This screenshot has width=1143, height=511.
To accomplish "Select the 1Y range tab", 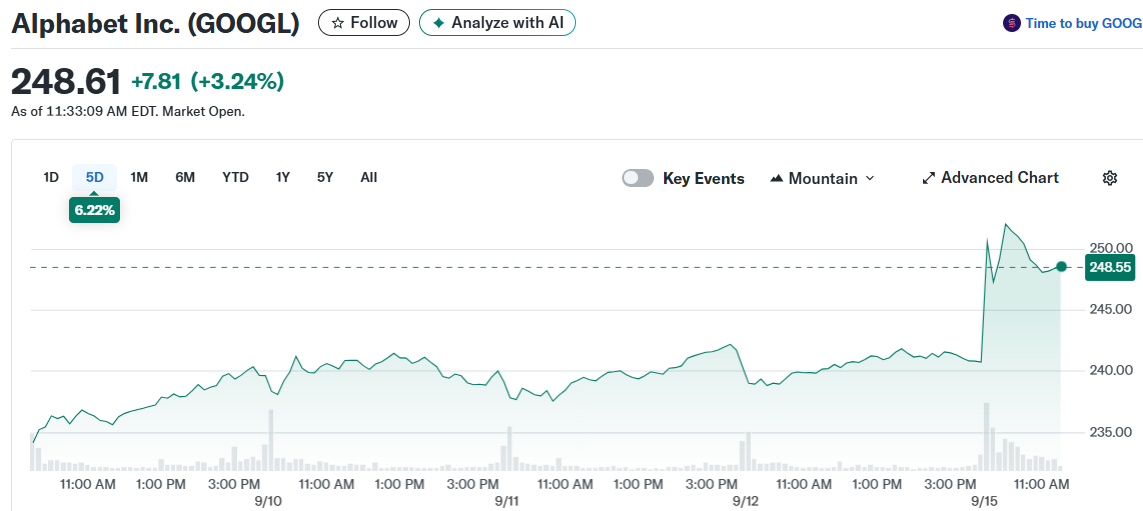I will pyautogui.click(x=283, y=177).
